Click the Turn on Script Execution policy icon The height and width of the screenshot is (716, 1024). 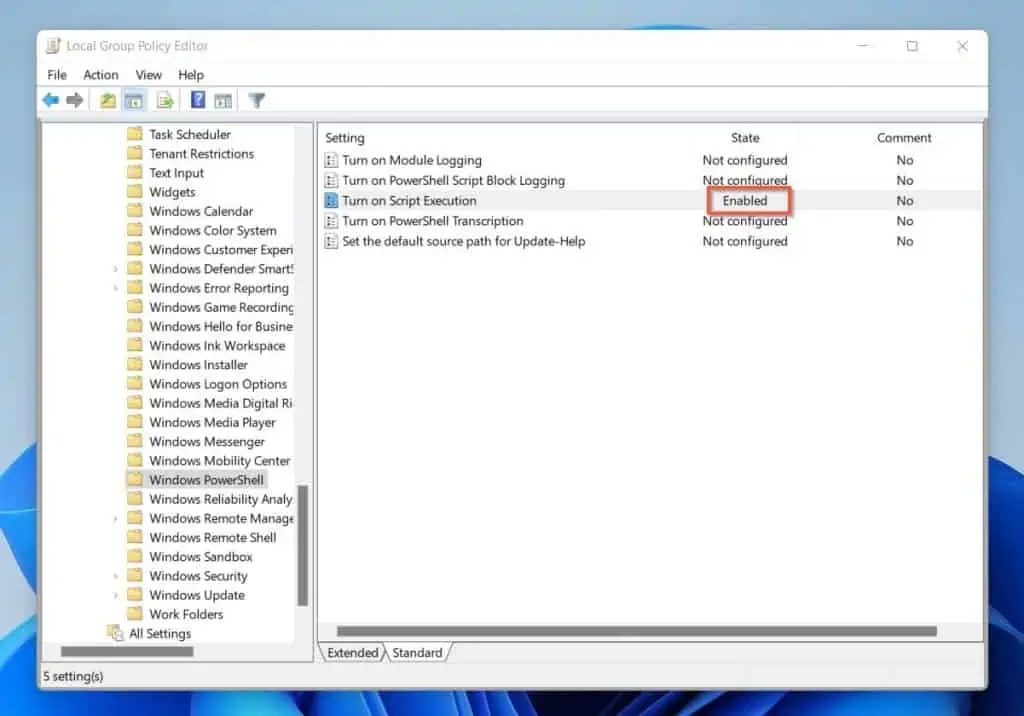click(x=332, y=201)
